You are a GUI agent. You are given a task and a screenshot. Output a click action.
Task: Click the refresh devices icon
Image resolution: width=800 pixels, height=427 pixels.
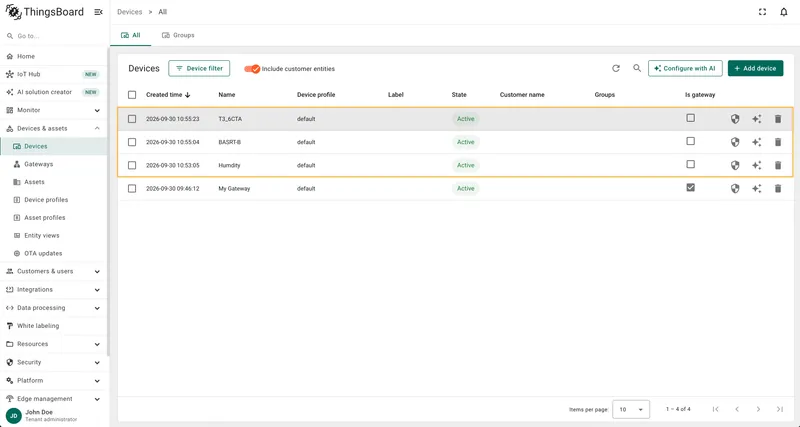(616, 68)
